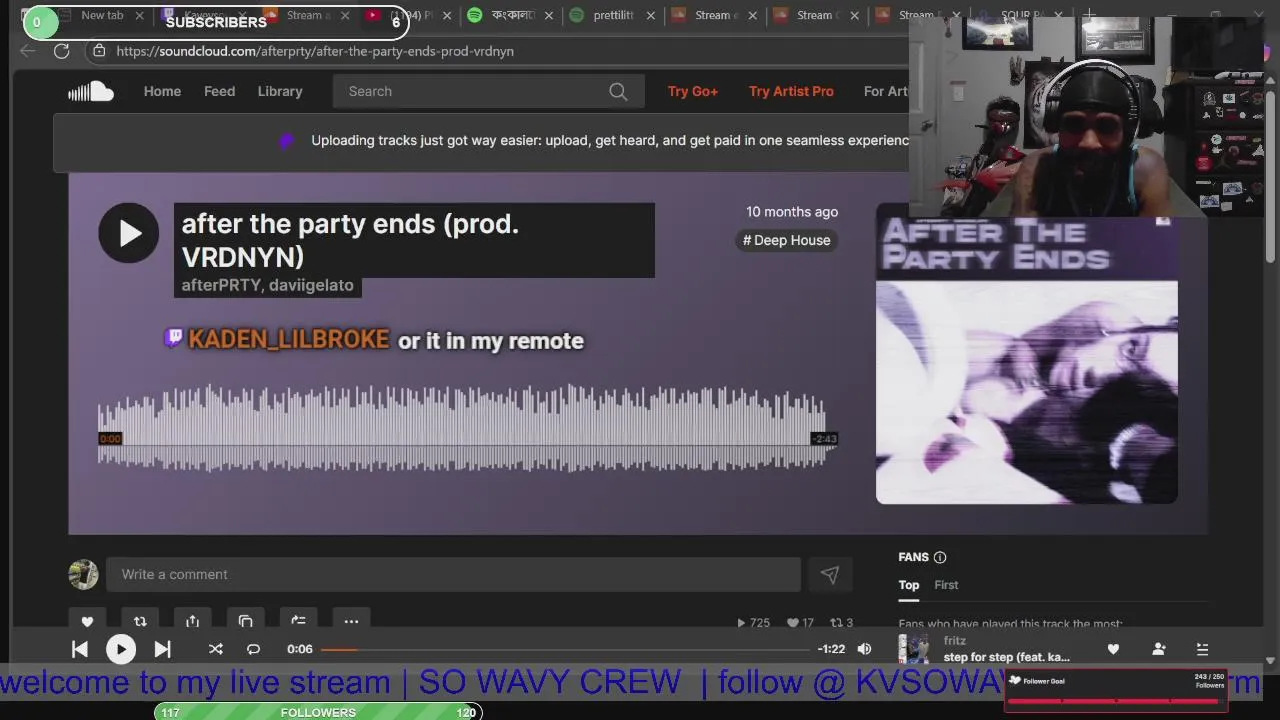Switch to the New tab browser tab

[x=101, y=15]
